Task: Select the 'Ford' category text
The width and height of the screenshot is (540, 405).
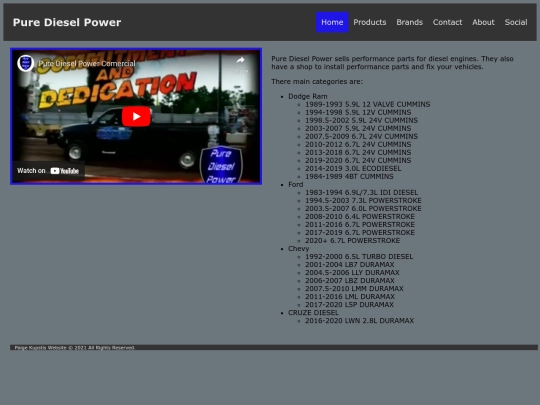Action: click(295, 185)
